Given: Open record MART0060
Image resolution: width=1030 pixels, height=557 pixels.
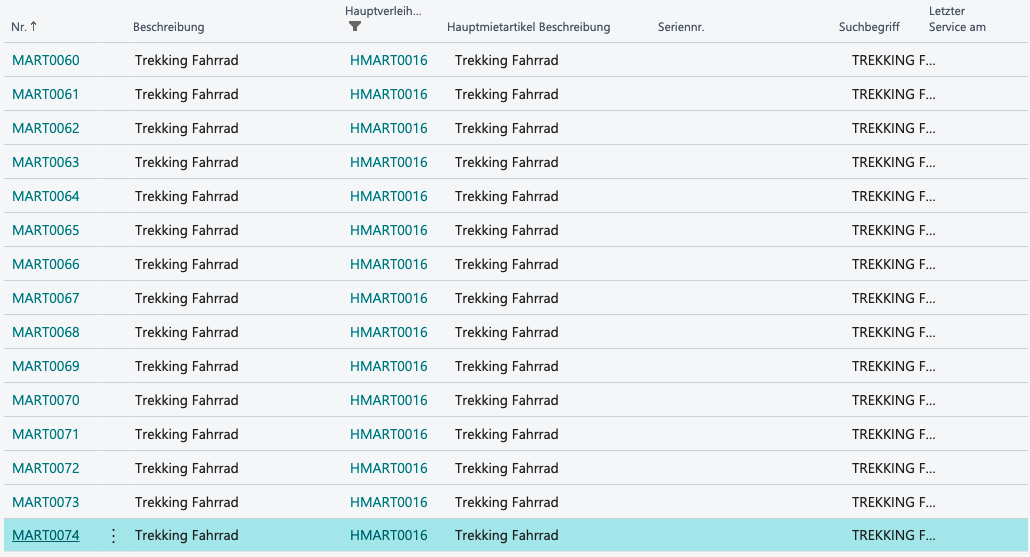Looking at the screenshot, I should tap(45, 60).
